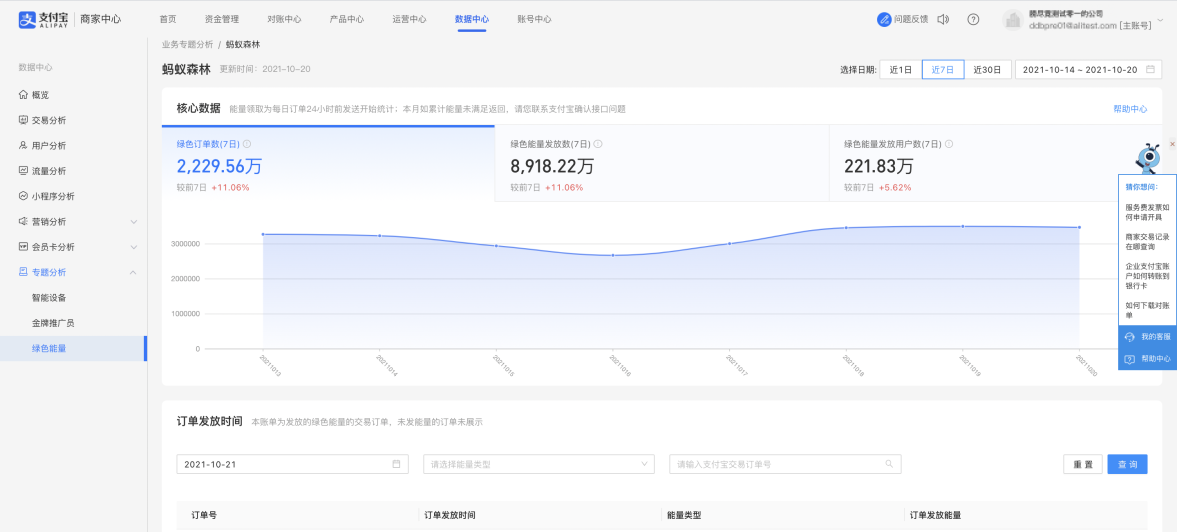Click the 重置 button
The height and width of the screenshot is (532, 1177).
tap(1082, 464)
